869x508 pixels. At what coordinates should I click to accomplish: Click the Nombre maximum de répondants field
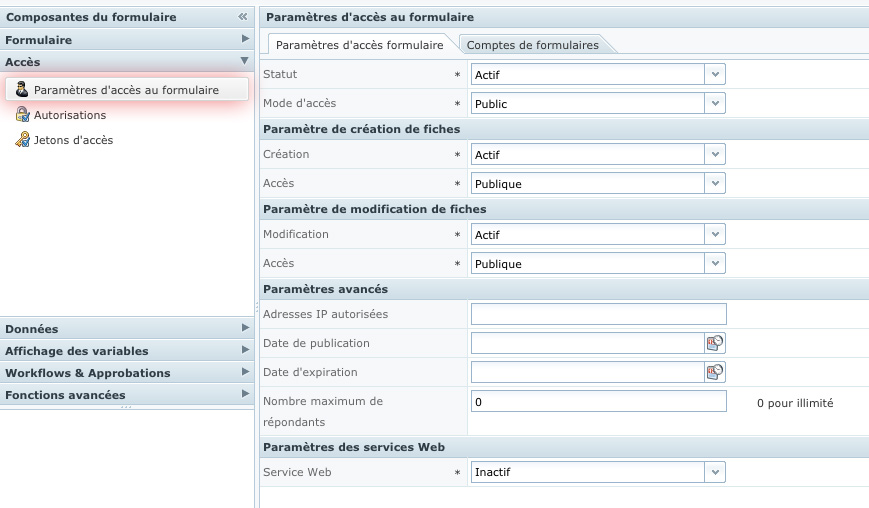tap(598, 402)
